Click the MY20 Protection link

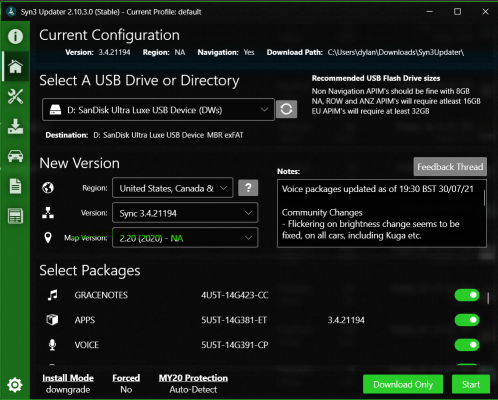click(x=193, y=378)
